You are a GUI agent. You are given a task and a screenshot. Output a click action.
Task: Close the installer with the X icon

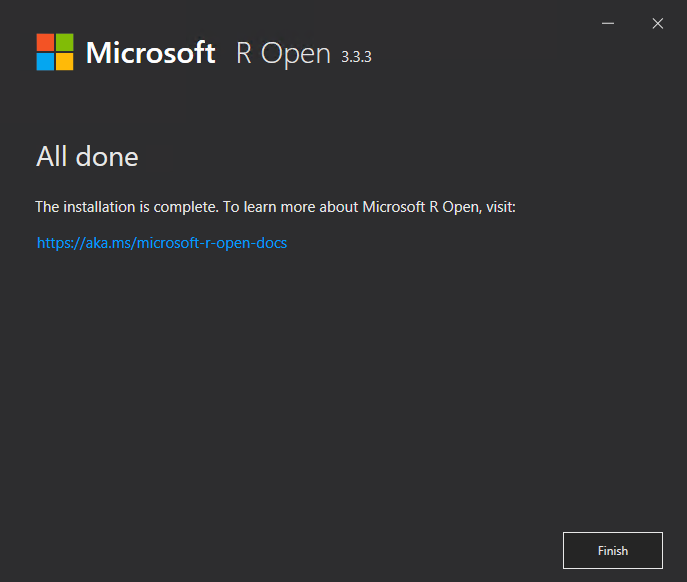click(658, 23)
